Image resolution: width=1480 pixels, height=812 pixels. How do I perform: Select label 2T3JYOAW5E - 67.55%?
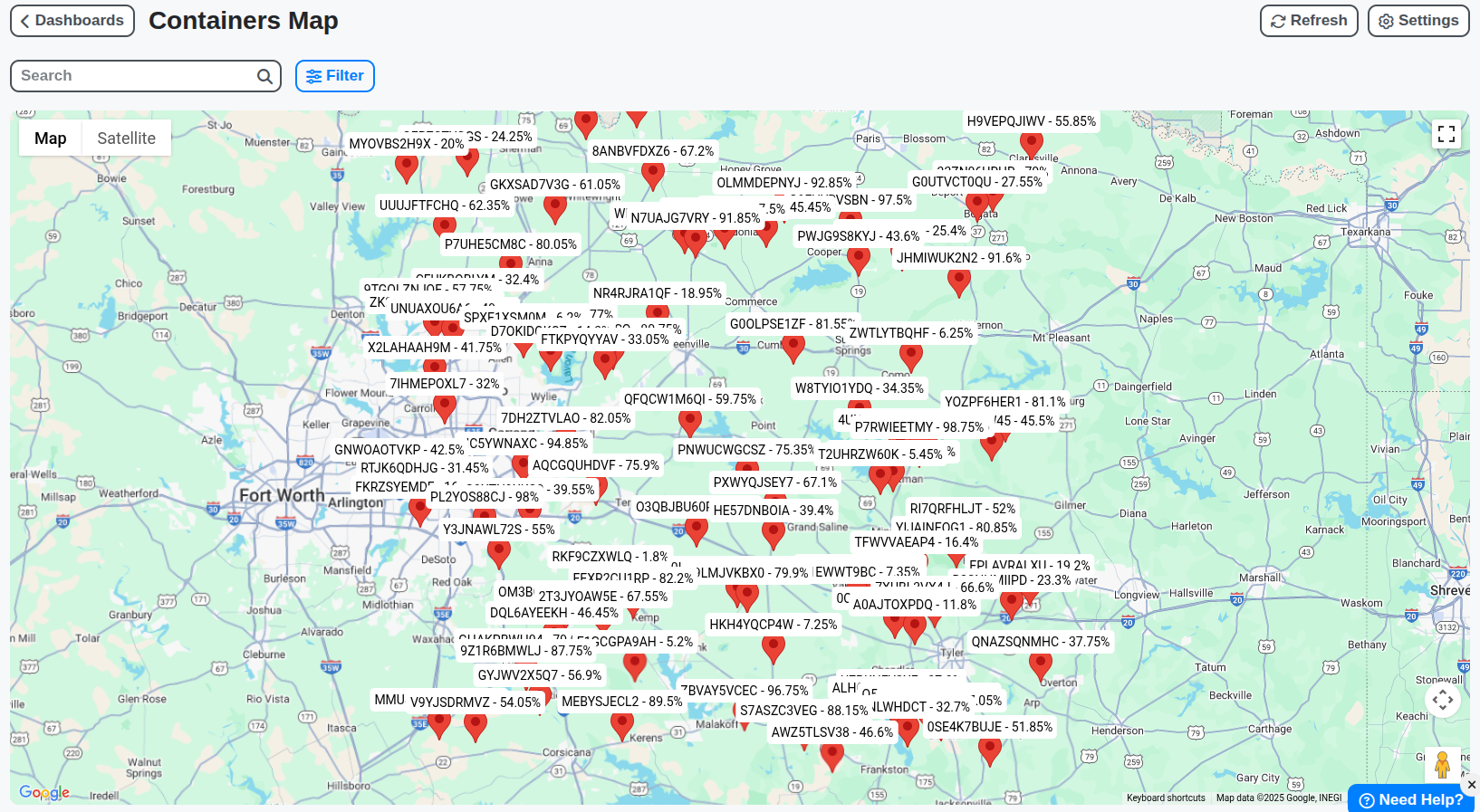coord(603,597)
